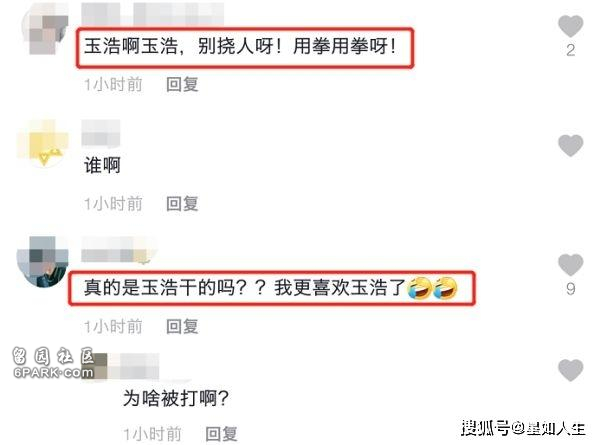
Task: Click the highlighted comment '玉浩啊玉浩，别挠人呀！用拳用拳呀！'
Action: (x=245, y=48)
